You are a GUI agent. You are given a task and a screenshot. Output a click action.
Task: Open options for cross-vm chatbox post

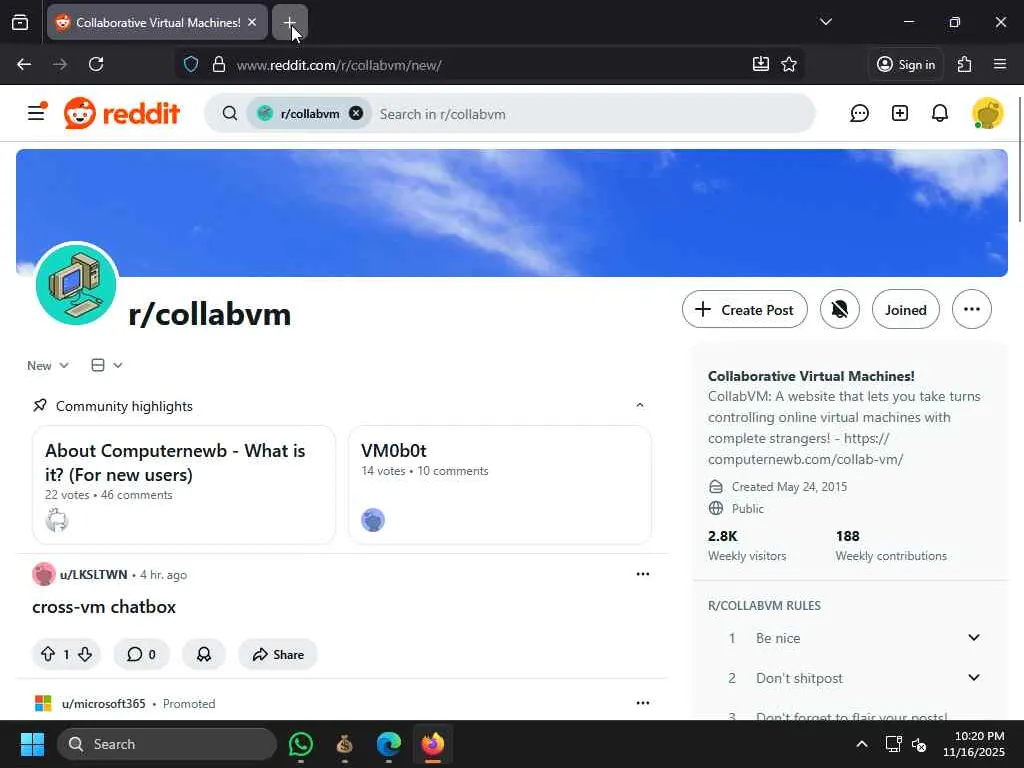[643, 574]
